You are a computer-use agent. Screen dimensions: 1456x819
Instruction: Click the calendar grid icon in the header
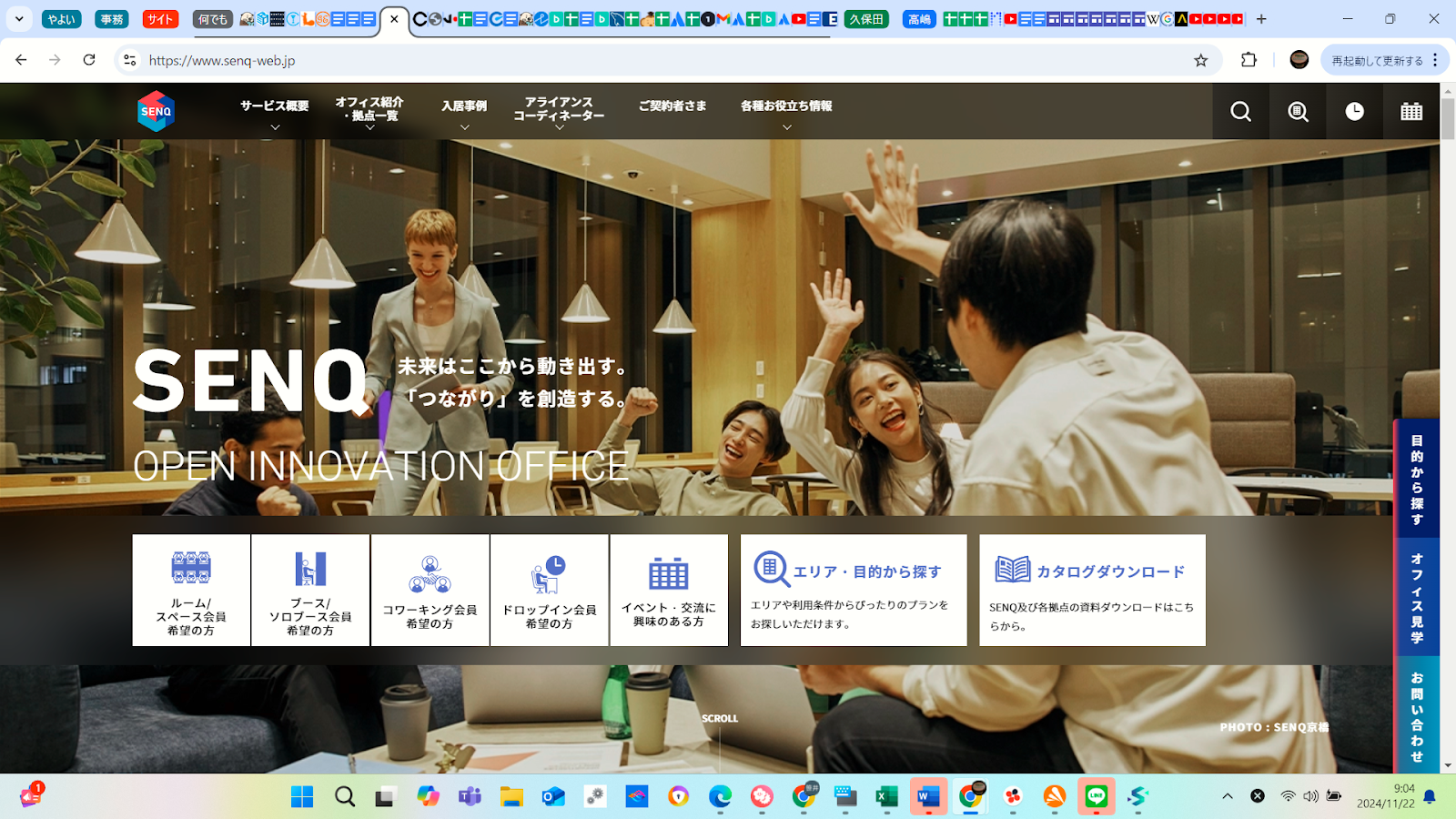point(1411,111)
